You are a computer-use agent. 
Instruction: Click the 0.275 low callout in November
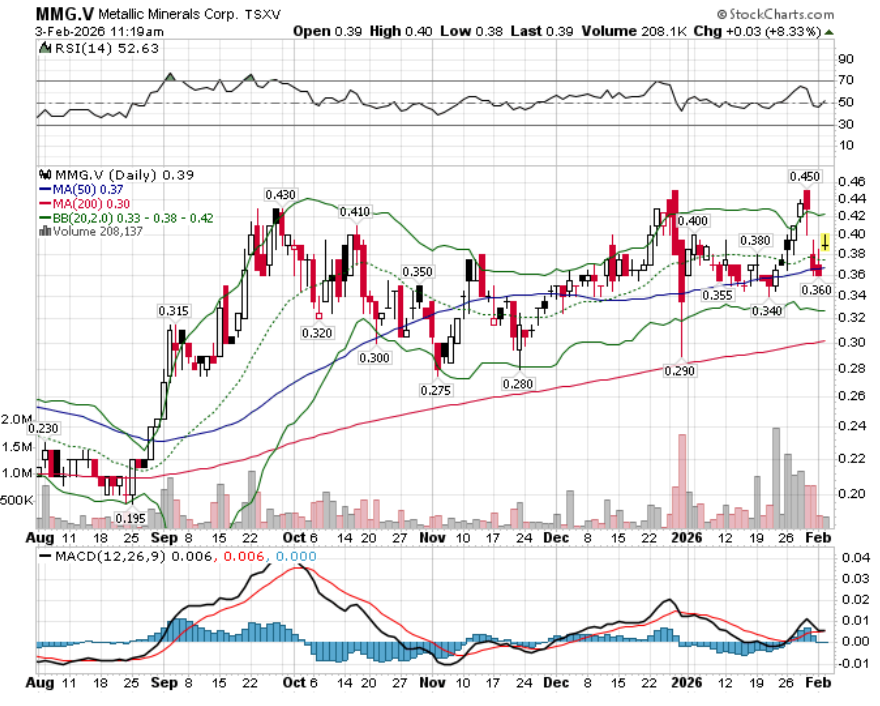(x=436, y=390)
